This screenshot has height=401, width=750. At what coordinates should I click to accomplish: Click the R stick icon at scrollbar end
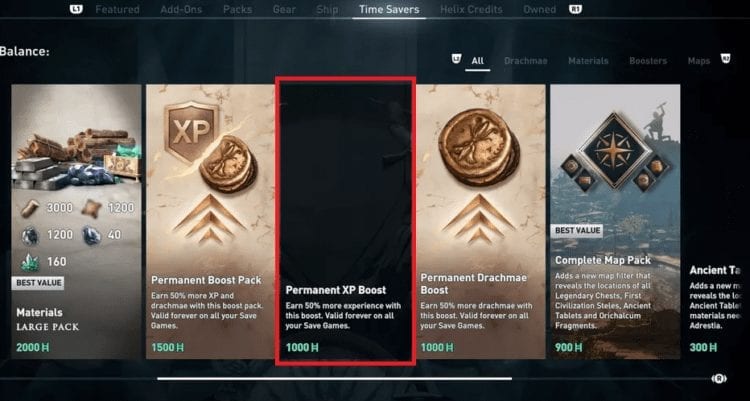(719, 379)
